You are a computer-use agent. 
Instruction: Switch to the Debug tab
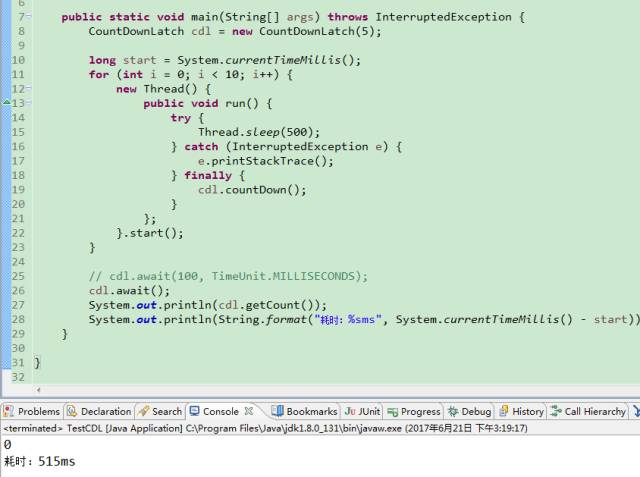(470, 411)
